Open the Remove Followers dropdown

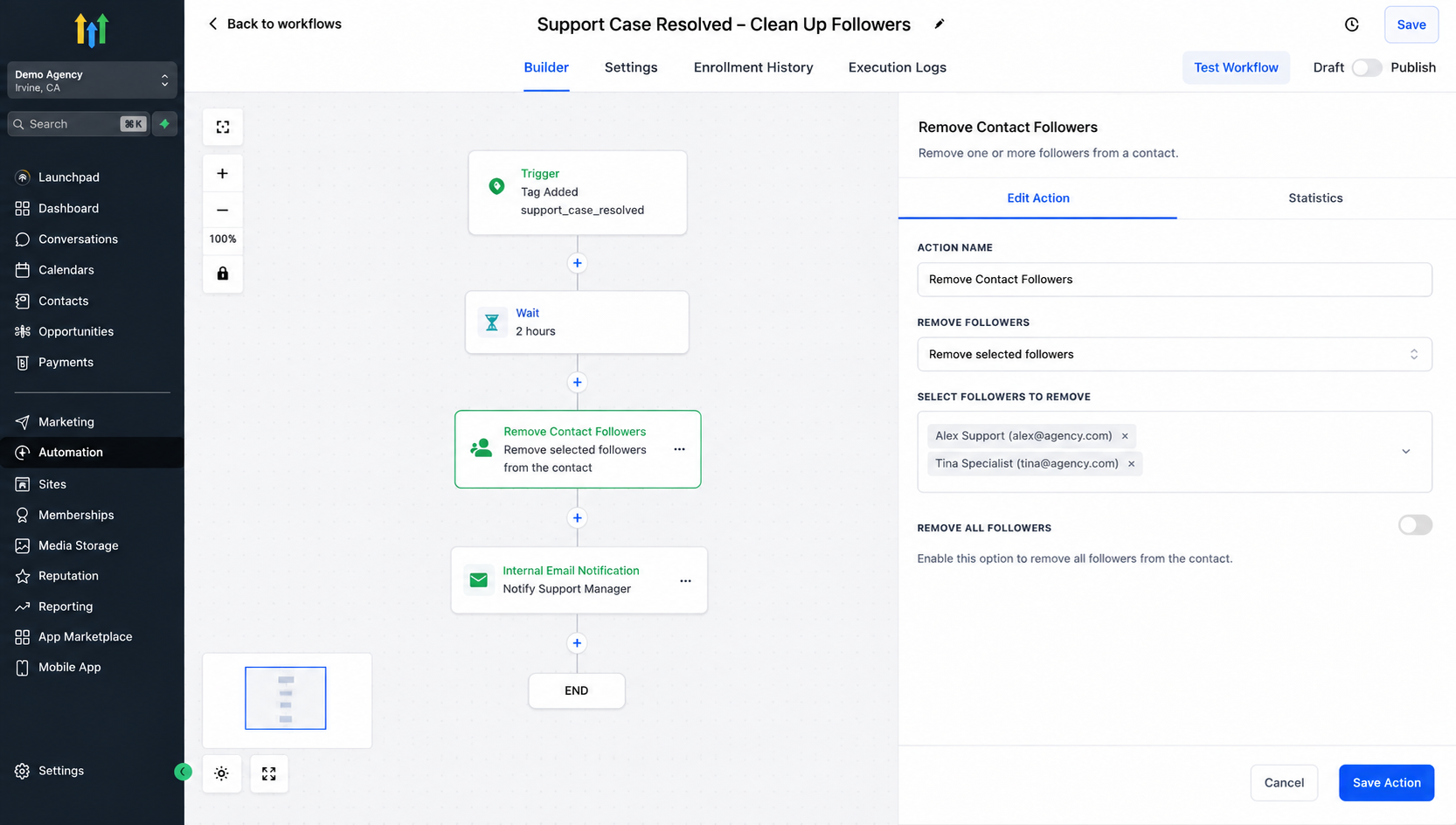(x=1174, y=354)
